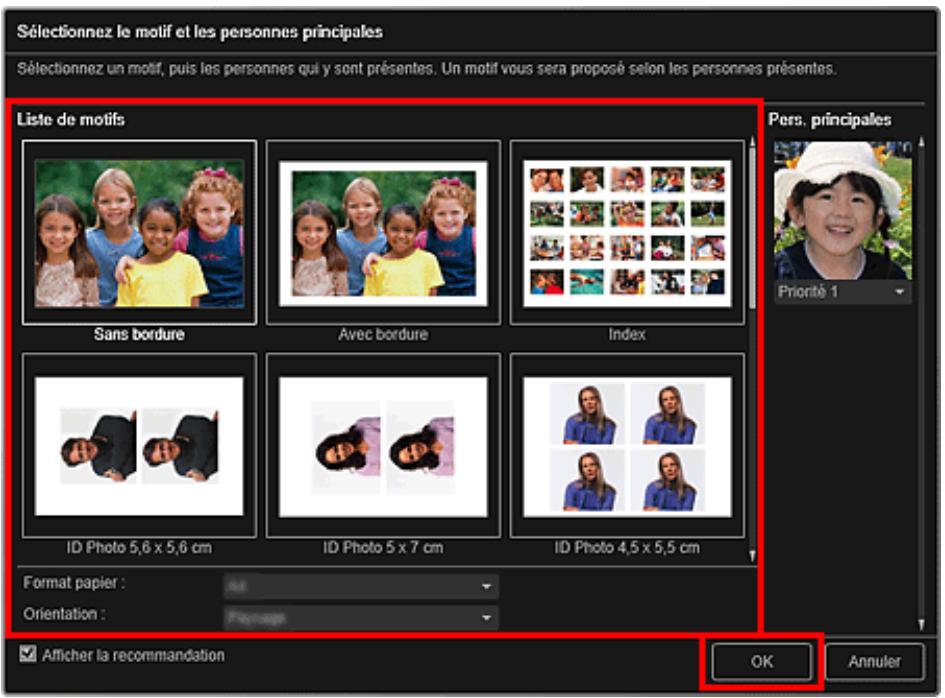Click the motif list scrollbar thumb

click(753, 220)
